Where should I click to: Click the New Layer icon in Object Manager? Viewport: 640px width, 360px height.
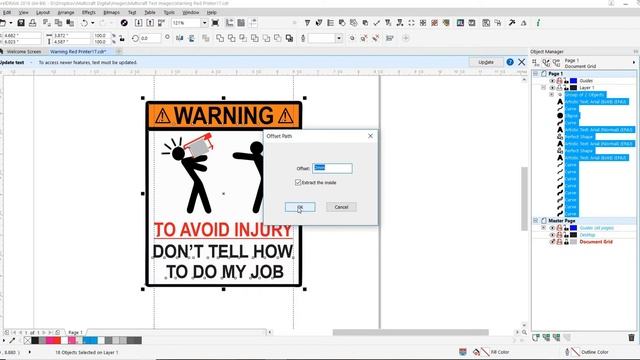536,338
